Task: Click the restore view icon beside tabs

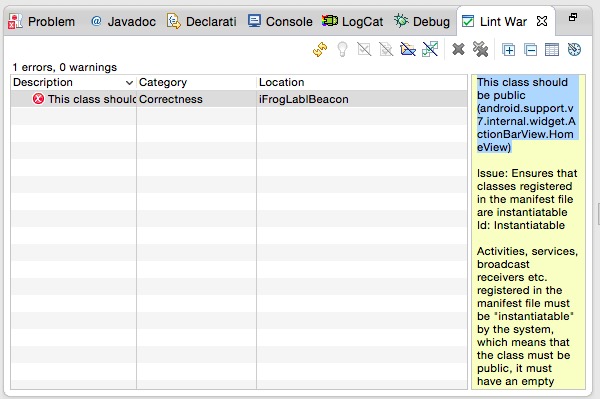Action: [x=573, y=17]
